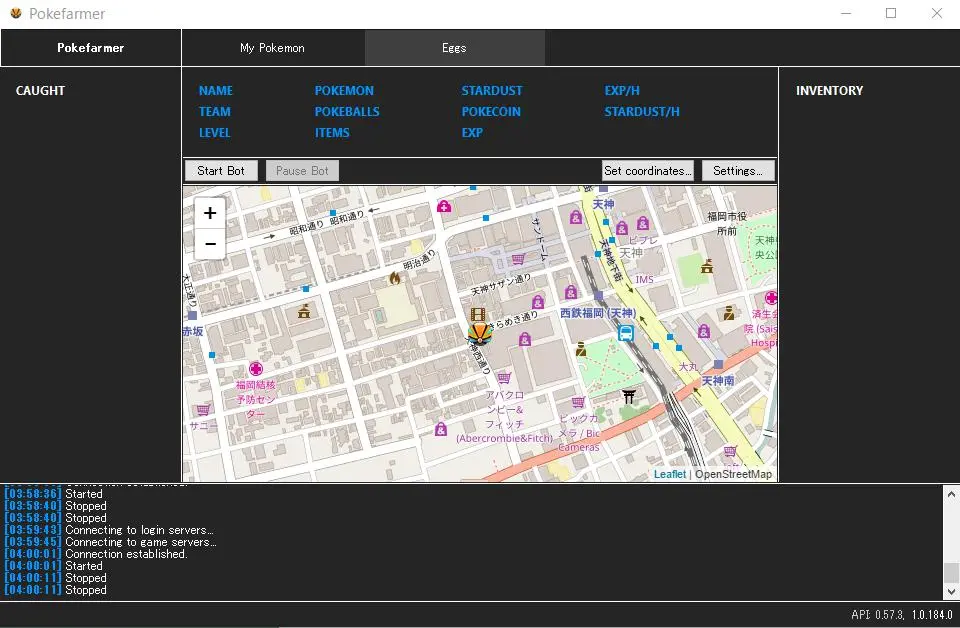Click the shopping cart icon above アバクロ
Viewport: 960px width, 628px height.
pos(504,377)
